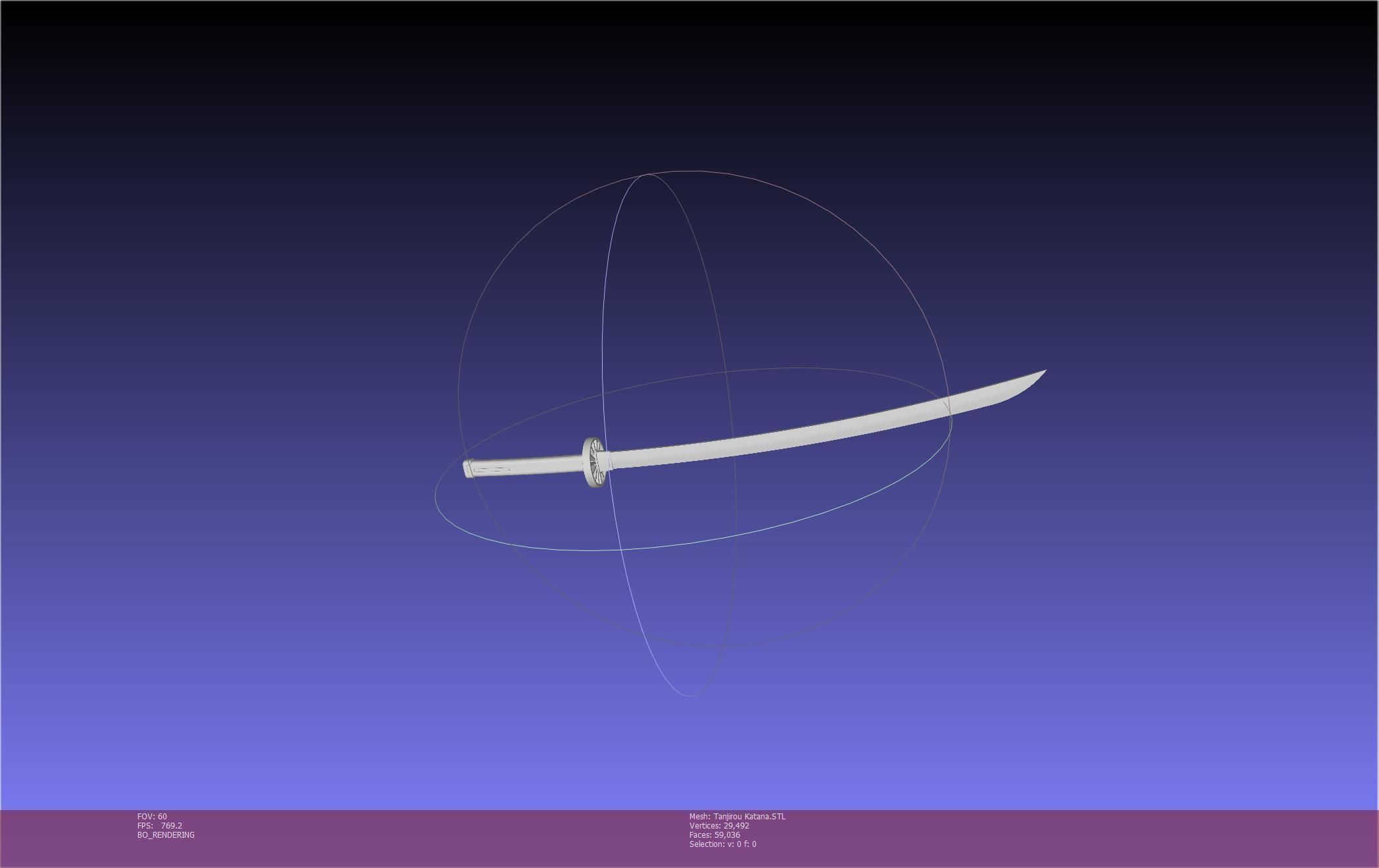Click the 'Selection: v: 0 f: 0' text

click(x=722, y=844)
